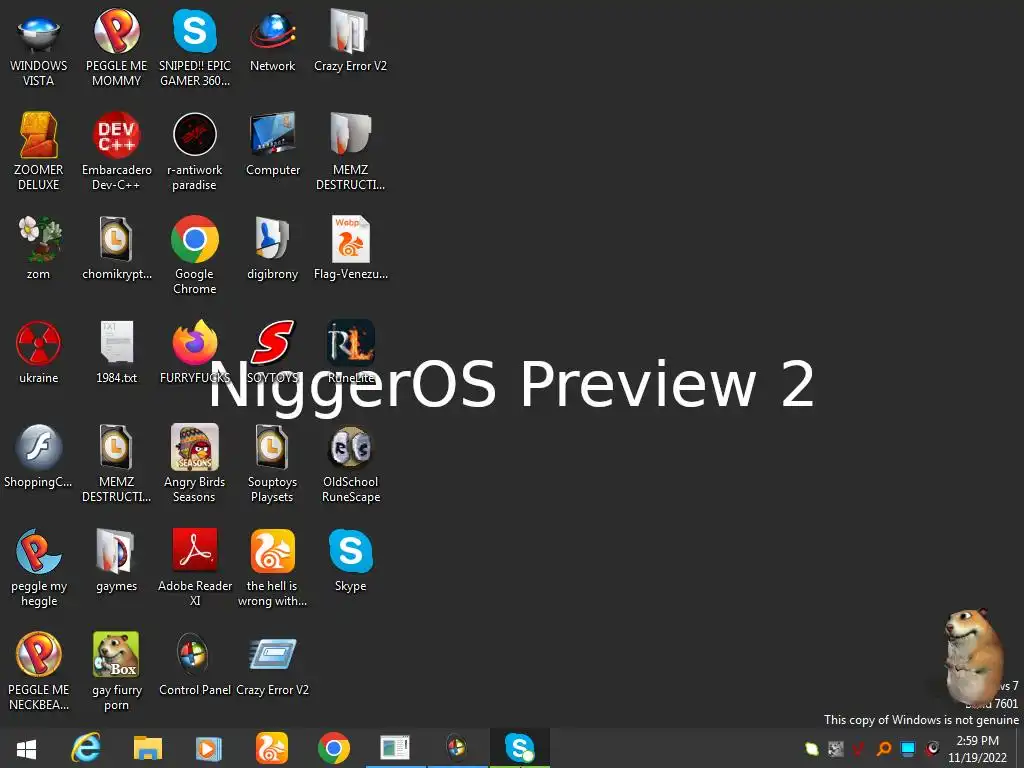Open the MEMZ DESTRUCTI... folder icon
1024x768 pixels.
click(x=351, y=151)
